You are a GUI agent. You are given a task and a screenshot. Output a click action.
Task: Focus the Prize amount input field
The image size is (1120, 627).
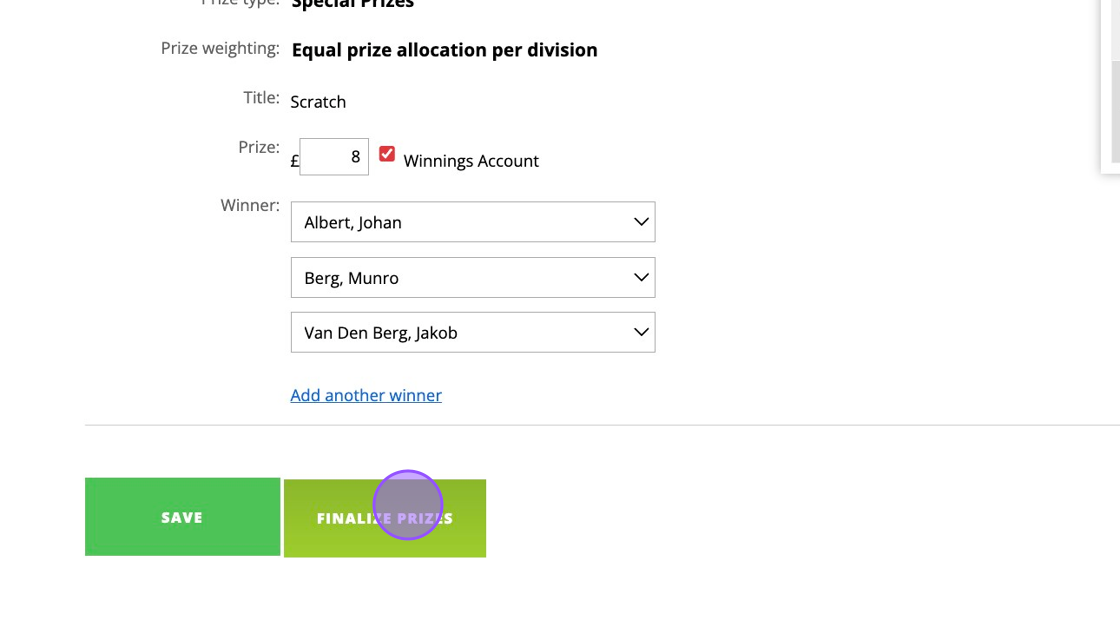[x=334, y=156]
